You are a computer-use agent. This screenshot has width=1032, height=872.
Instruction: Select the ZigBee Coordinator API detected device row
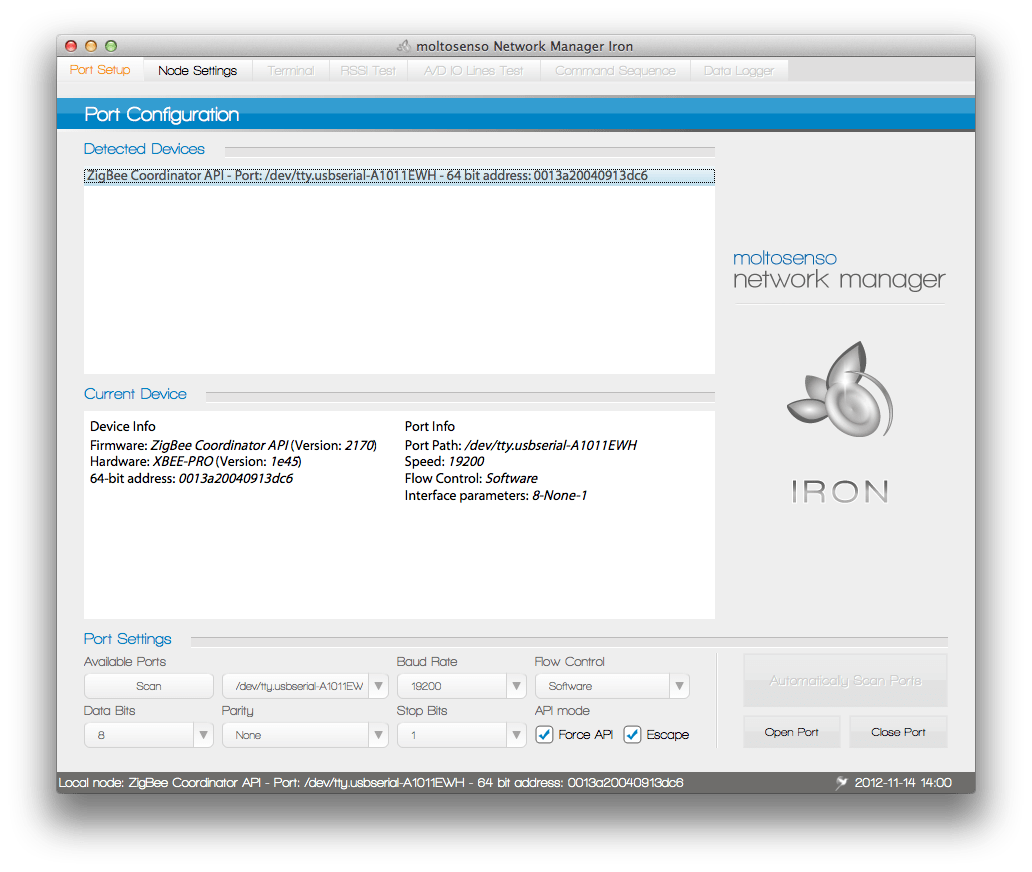[x=400, y=176]
